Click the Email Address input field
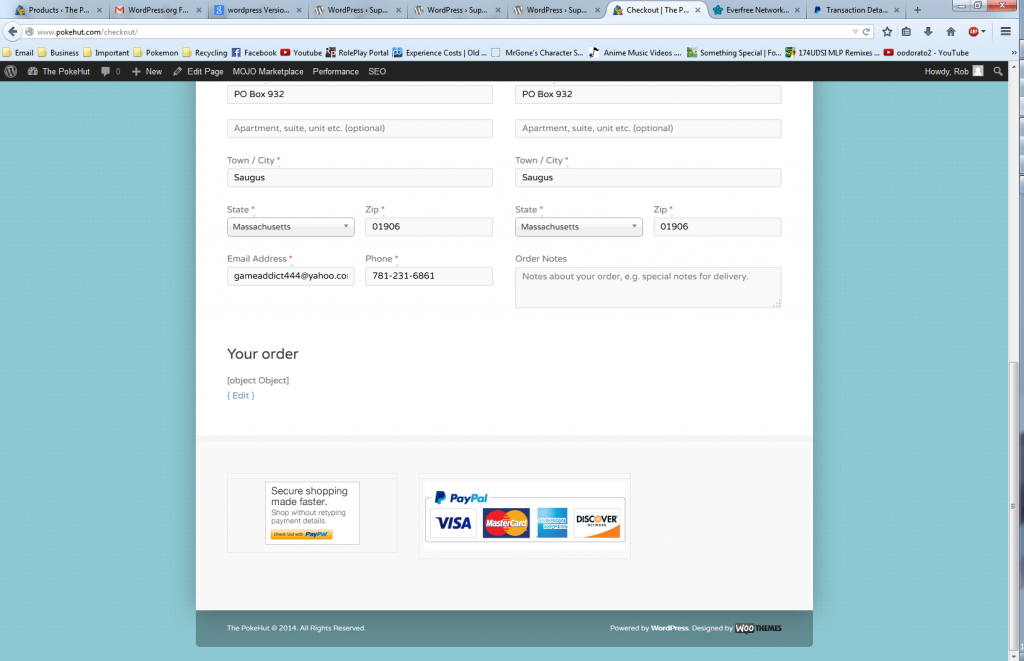The width and height of the screenshot is (1024, 661). 290,276
